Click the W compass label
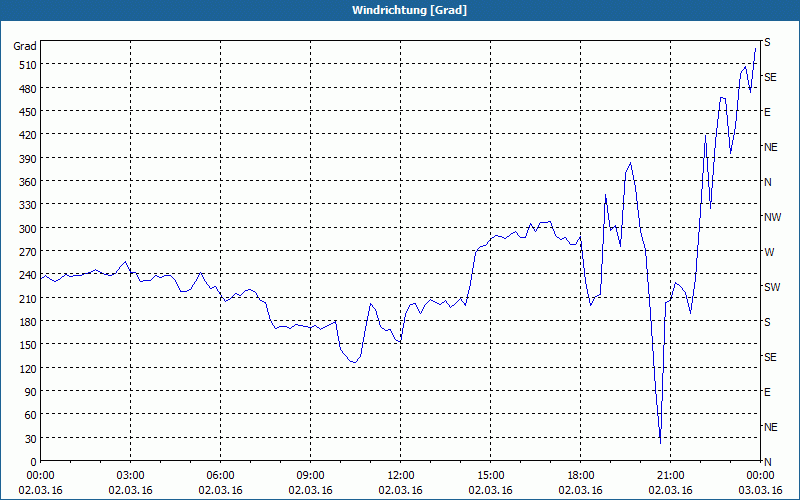800x500 pixels. [769, 252]
